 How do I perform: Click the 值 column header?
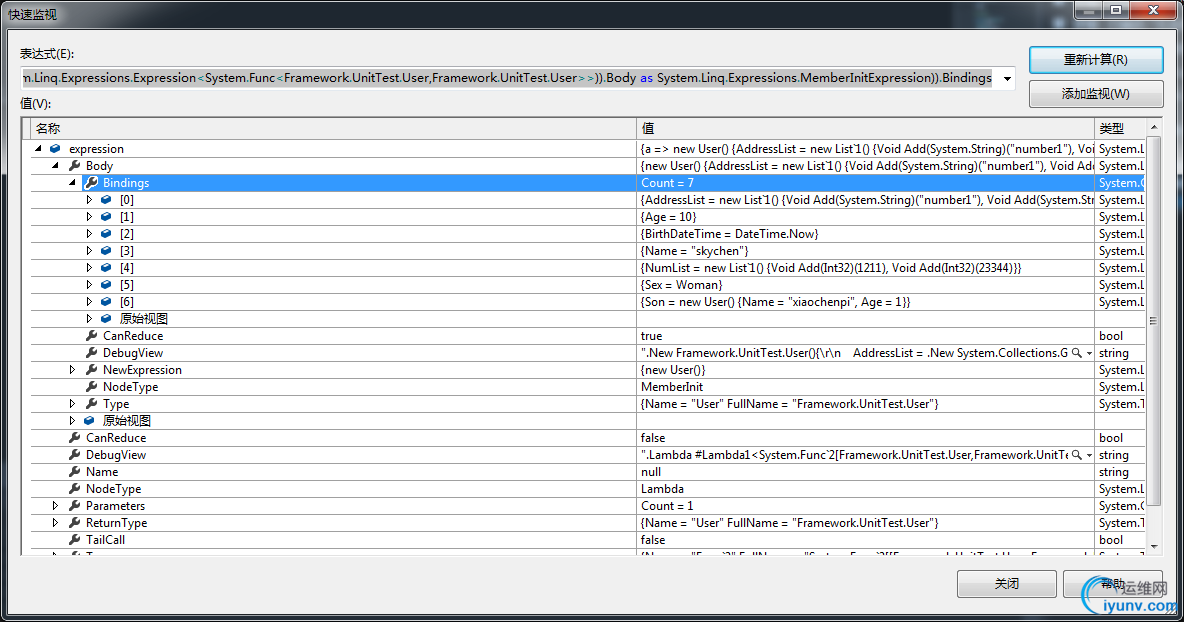866,128
